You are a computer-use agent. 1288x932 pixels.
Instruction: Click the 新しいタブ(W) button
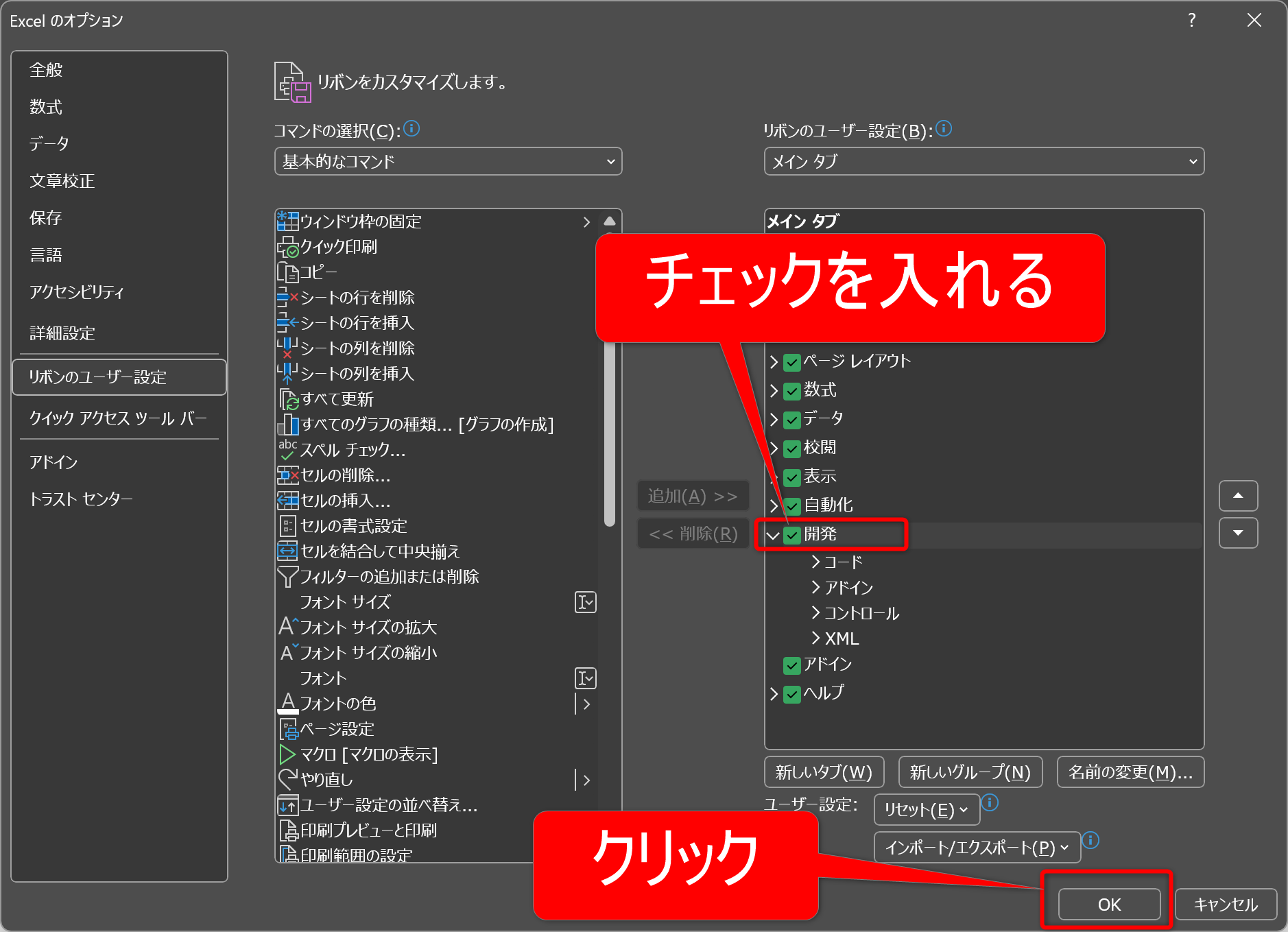824,772
